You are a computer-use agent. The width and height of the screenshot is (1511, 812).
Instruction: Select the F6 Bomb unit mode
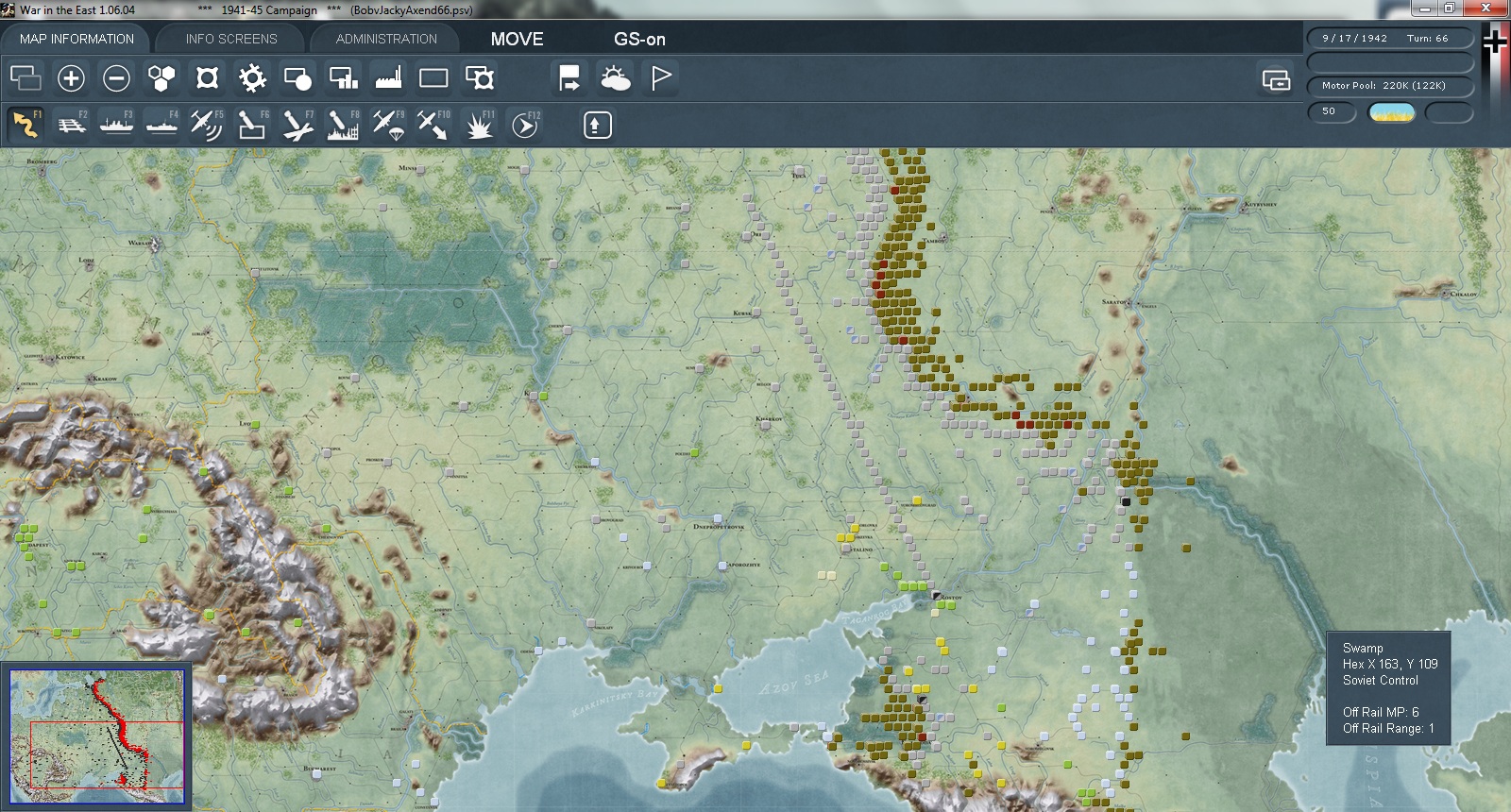pos(252,125)
